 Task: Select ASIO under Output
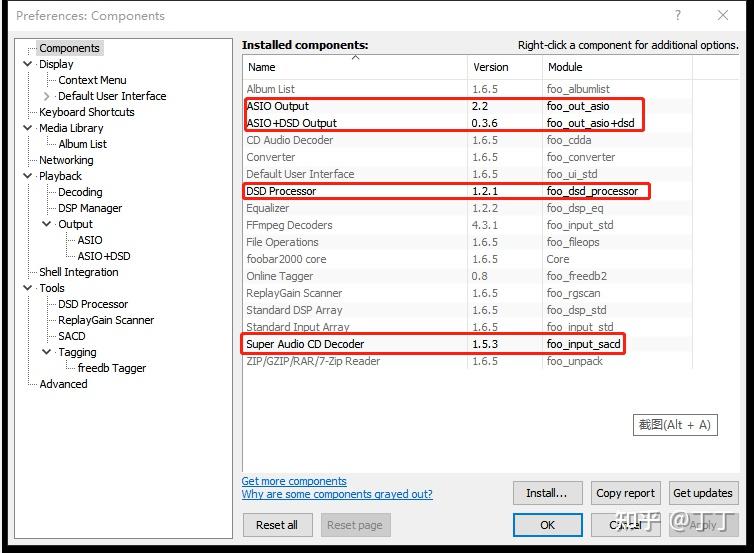click(x=90, y=240)
